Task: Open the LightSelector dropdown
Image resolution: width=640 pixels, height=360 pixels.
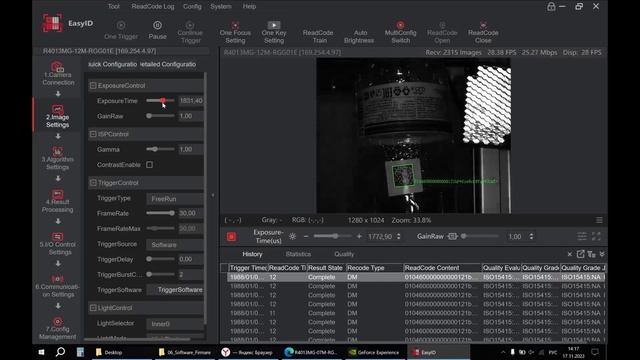Action: (x=175, y=324)
